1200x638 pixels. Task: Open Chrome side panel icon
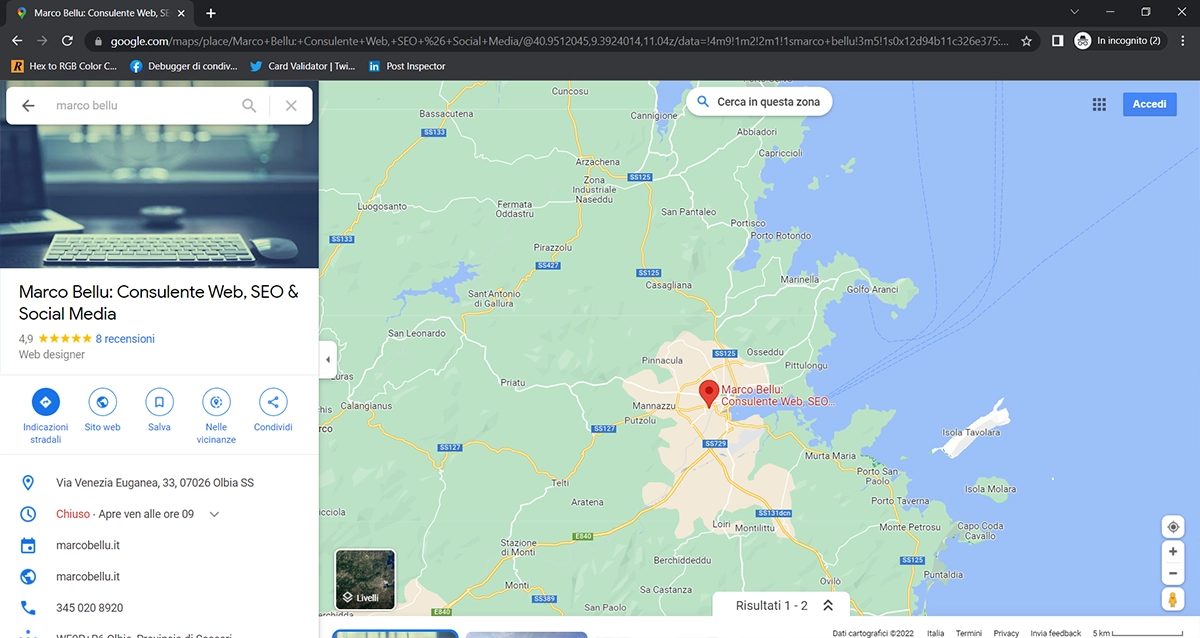pos(1057,41)
